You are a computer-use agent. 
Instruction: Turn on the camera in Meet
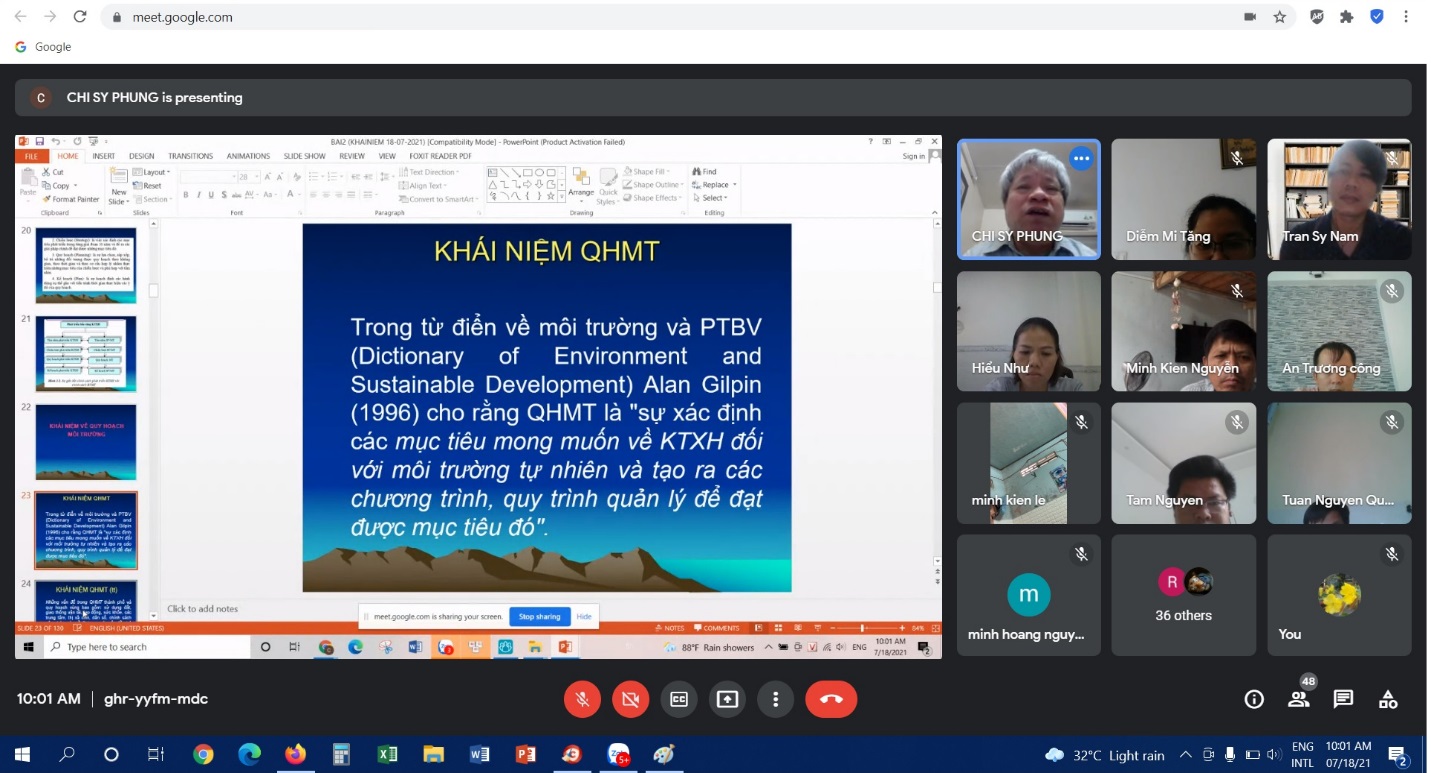click(630, 699)
